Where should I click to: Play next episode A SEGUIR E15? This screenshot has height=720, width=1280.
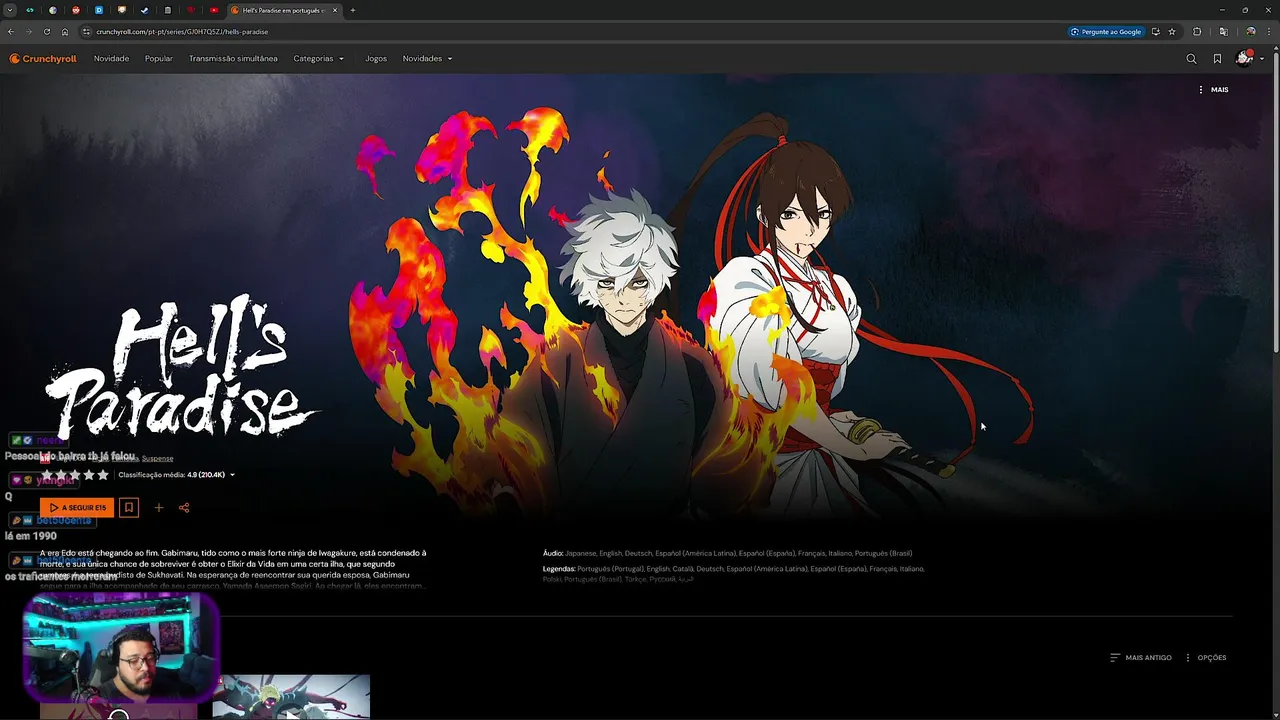click(x=77, y=507)
